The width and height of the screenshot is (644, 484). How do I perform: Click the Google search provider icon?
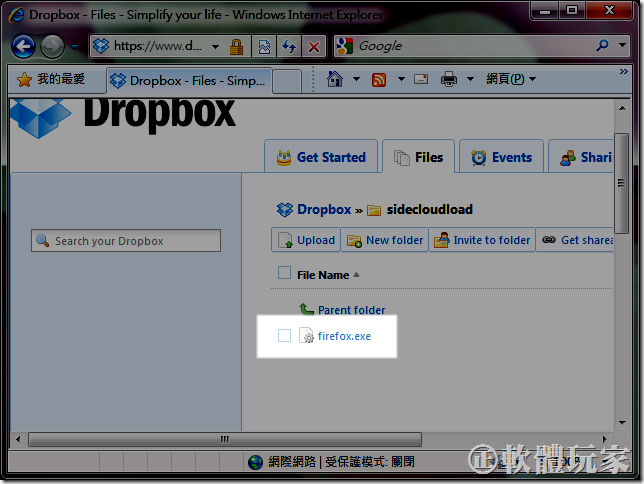point(345,46)
